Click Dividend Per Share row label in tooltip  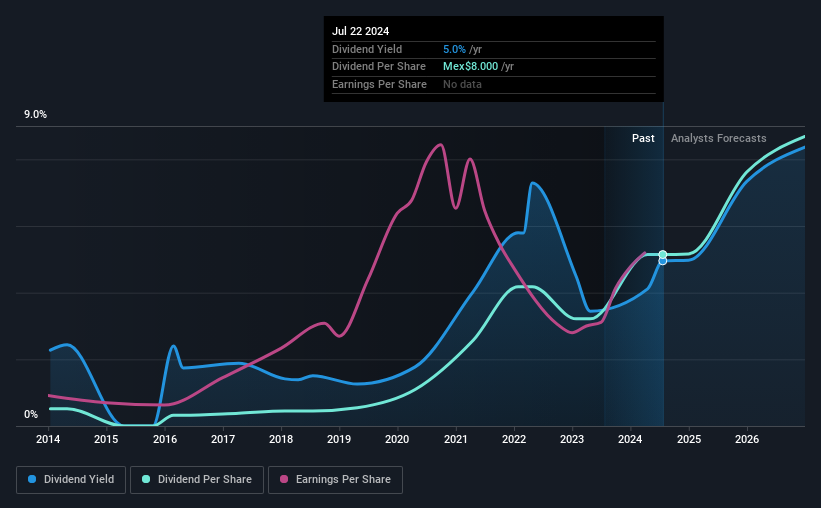coord(379,67)
